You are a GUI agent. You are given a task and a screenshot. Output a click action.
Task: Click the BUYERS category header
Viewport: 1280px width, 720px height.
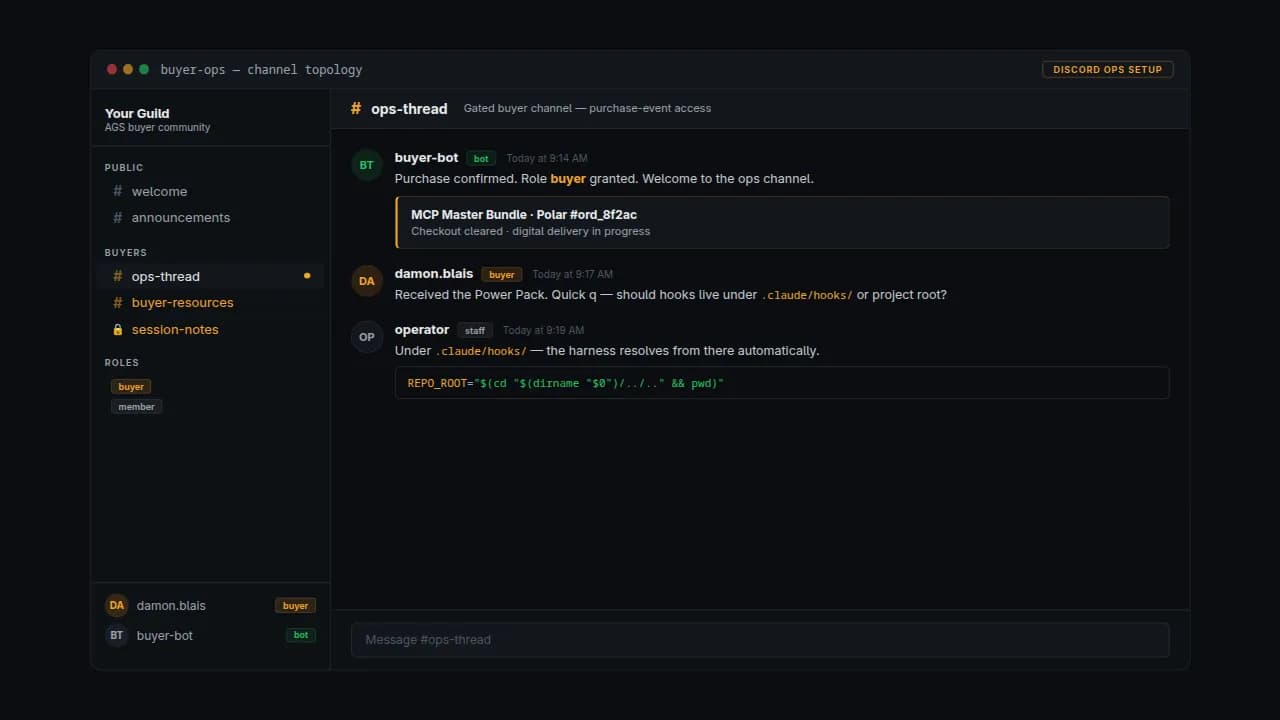(126, 253)
